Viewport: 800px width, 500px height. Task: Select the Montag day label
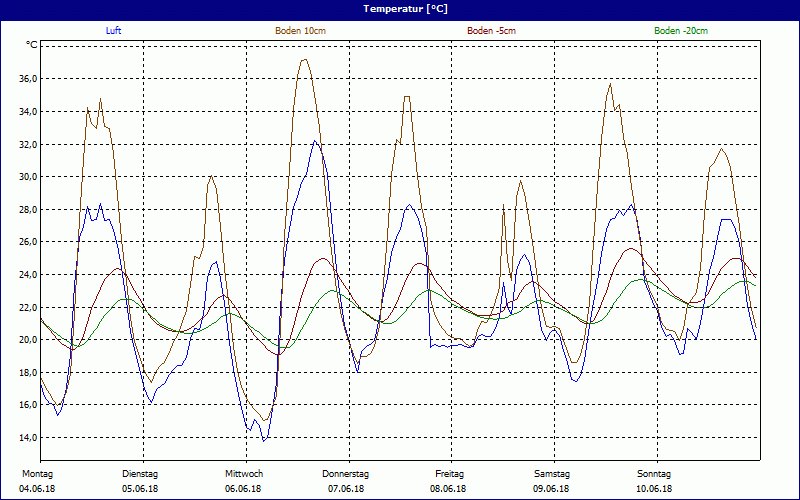click(36, 473)
